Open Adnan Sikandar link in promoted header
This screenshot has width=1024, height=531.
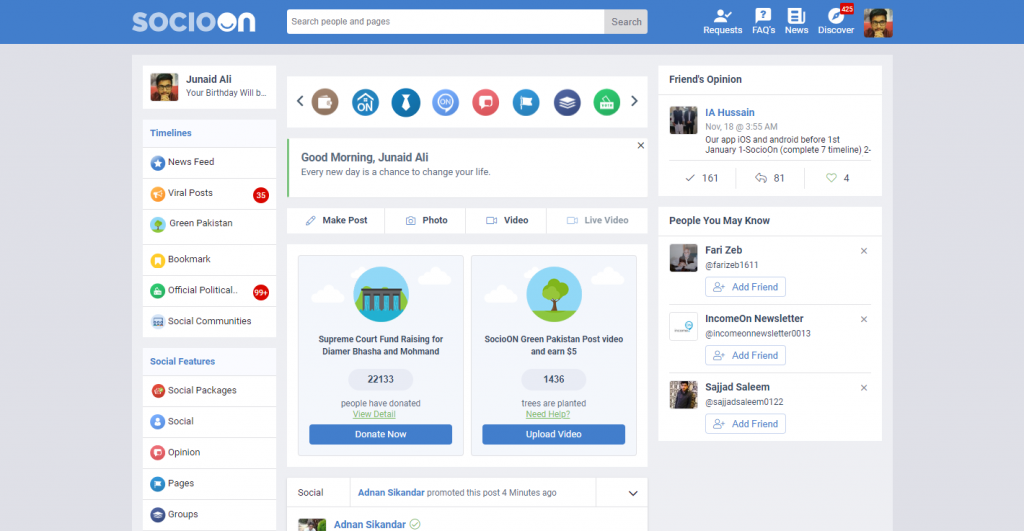[x=391, y=492]
